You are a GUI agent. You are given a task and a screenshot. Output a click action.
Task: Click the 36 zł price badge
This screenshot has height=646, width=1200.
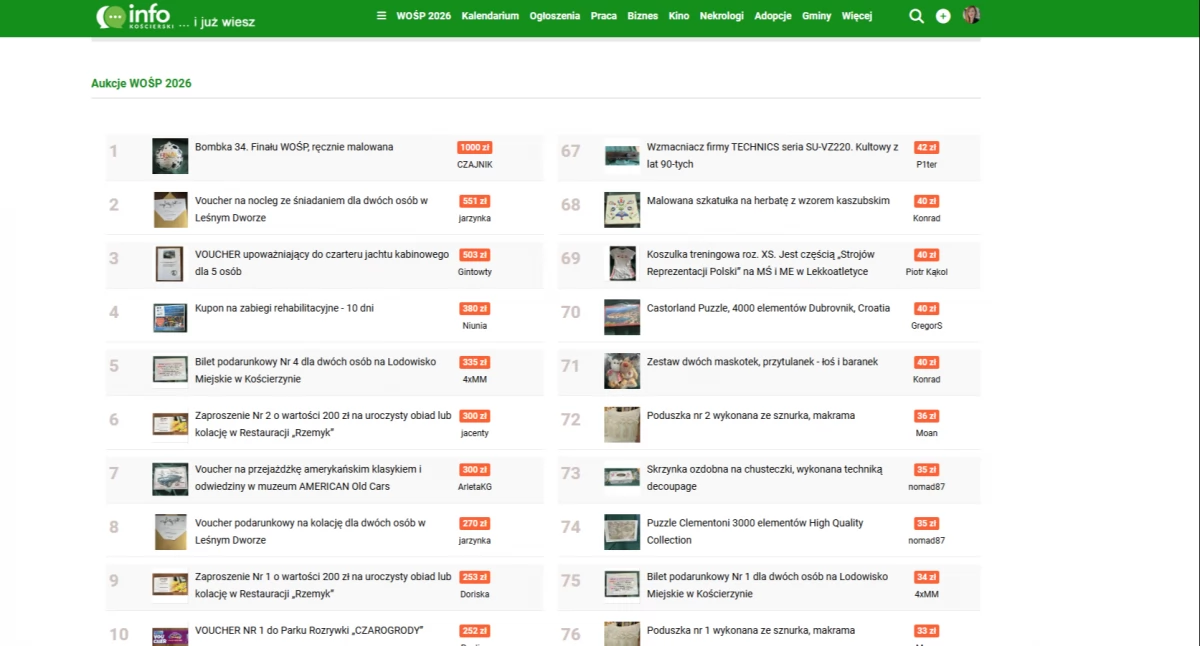[927, 416]
